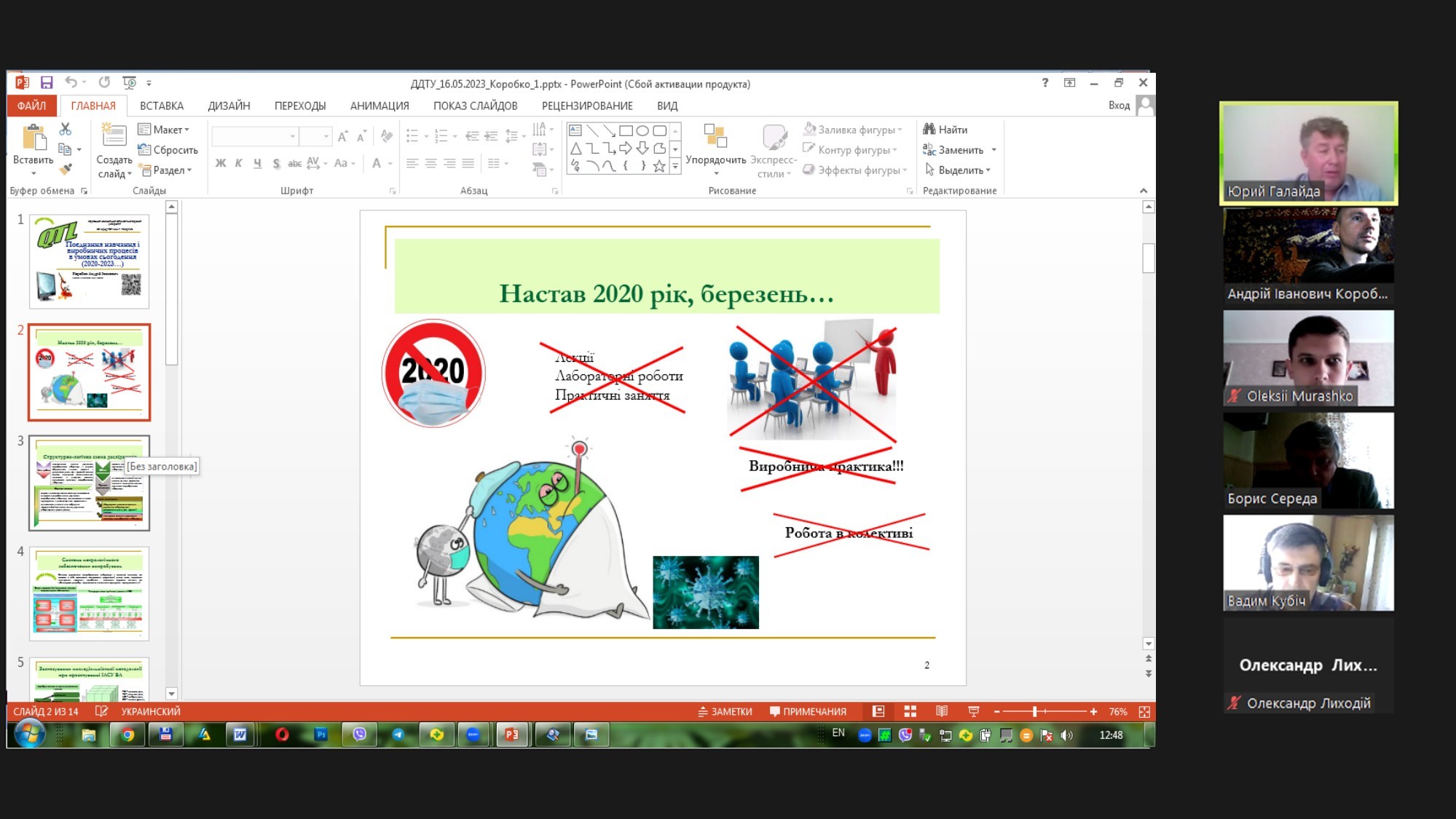Switch to the АНИМАЦИЯ tab
Image resolution: width=1456 pixels, height=819 pixels.
click(x=379, y=106)
